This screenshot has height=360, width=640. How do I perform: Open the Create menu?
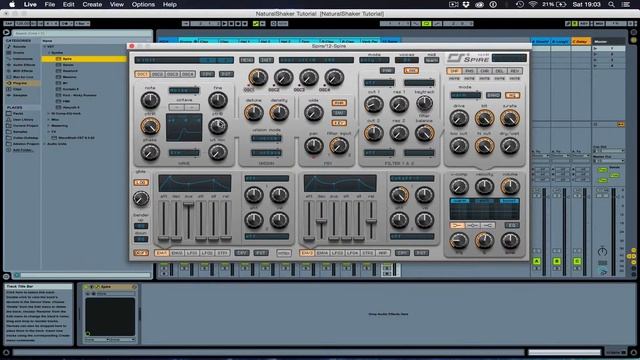[92, 4]
